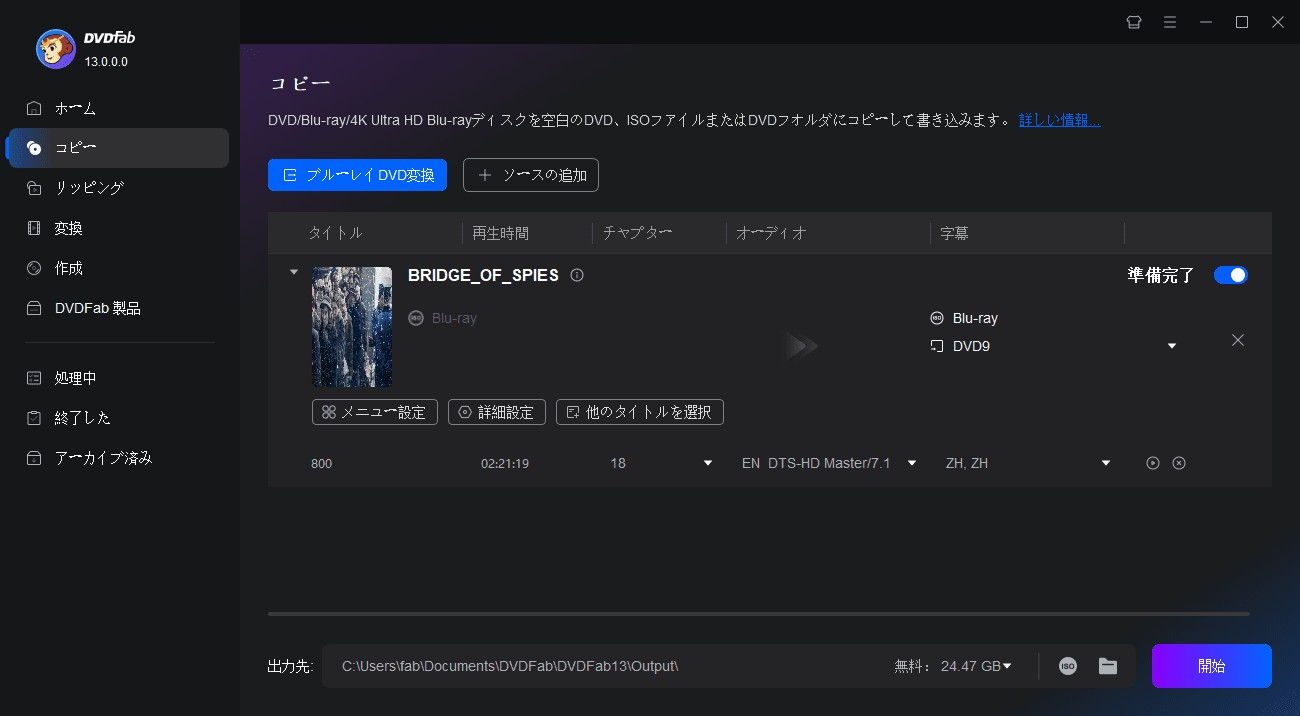
Task: Click title number 800
Action: [321, 464]
